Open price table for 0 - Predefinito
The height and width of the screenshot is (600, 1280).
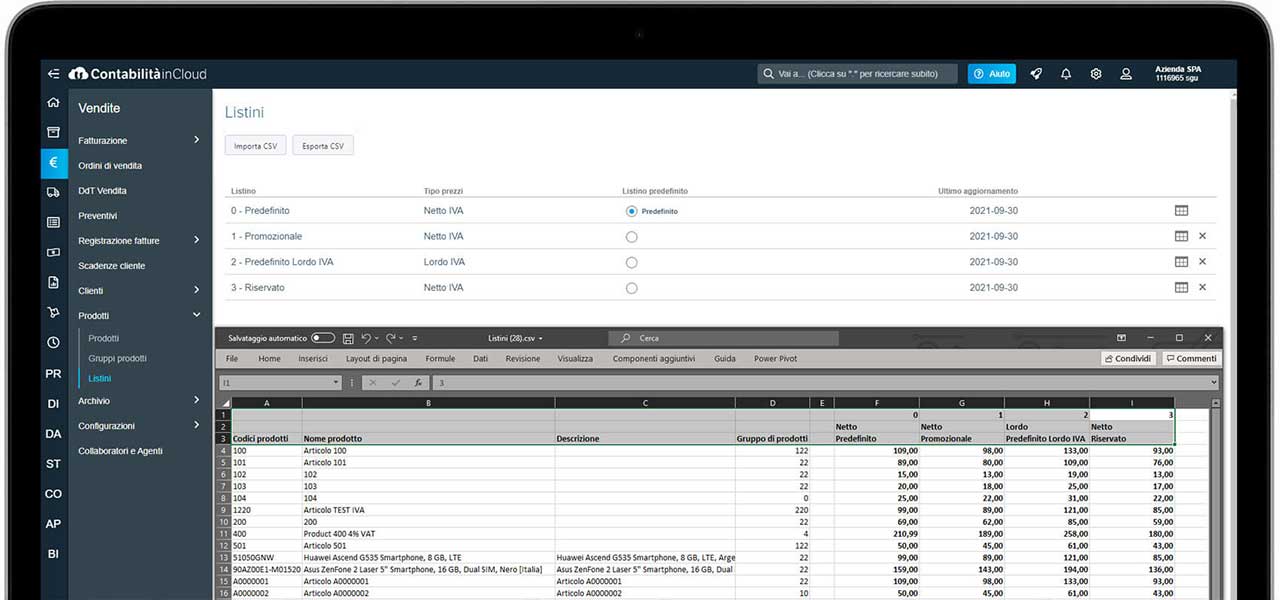pyautogui.click(x=1181, y=211)
